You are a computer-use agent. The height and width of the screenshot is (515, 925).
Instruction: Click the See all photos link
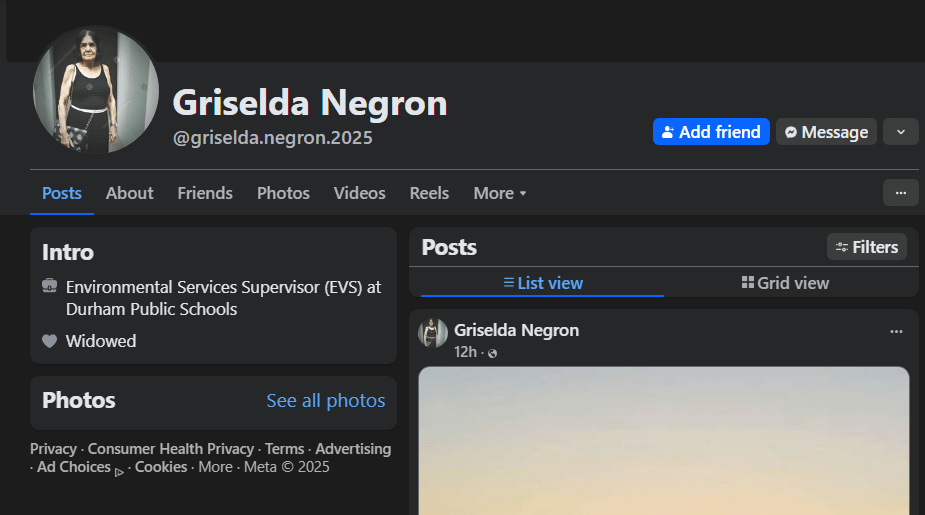click(x=325, y=401)
